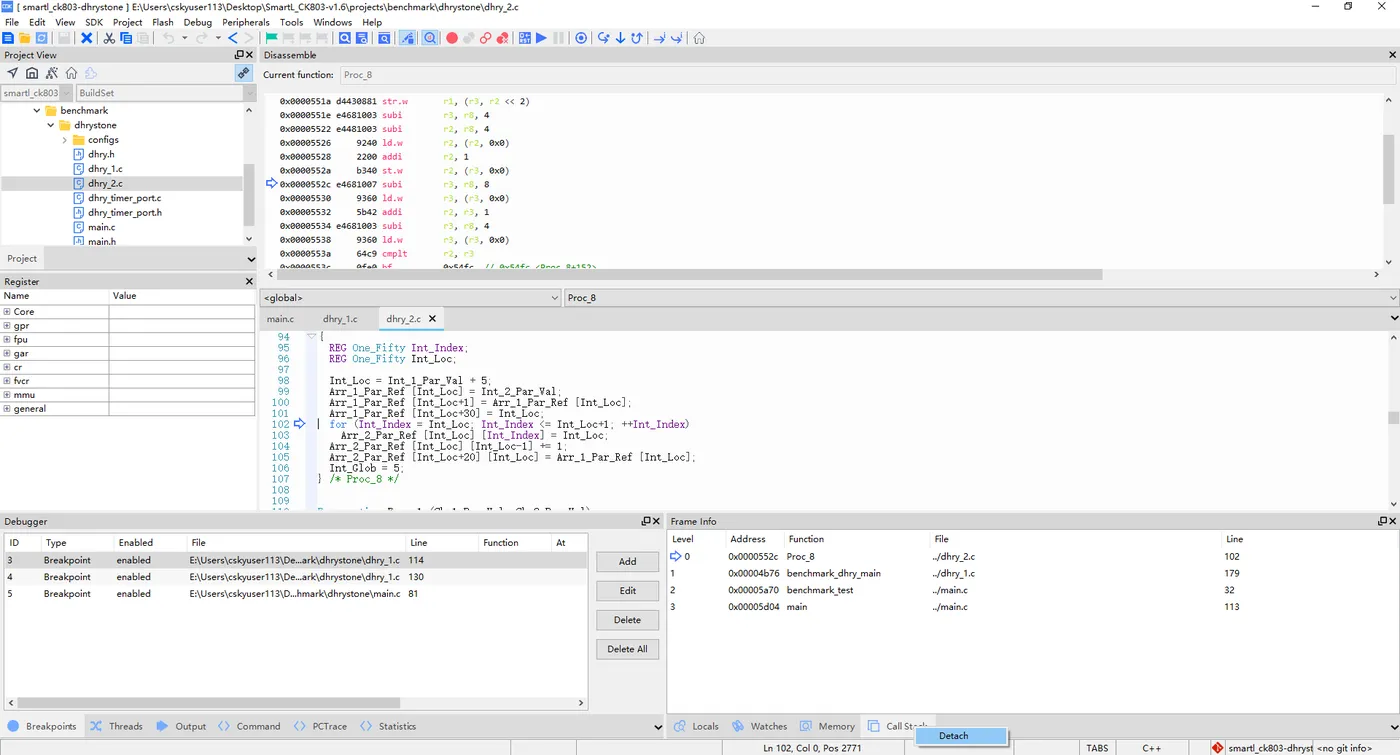Close the Debugger panel
1400x755 pixels.
click(x=655, y=521)
